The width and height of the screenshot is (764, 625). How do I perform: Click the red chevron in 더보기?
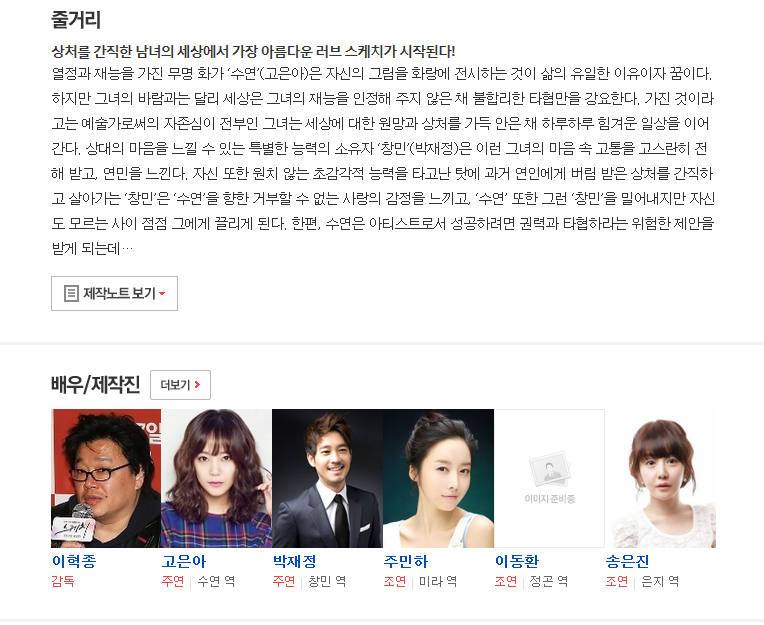click(197, 384)
